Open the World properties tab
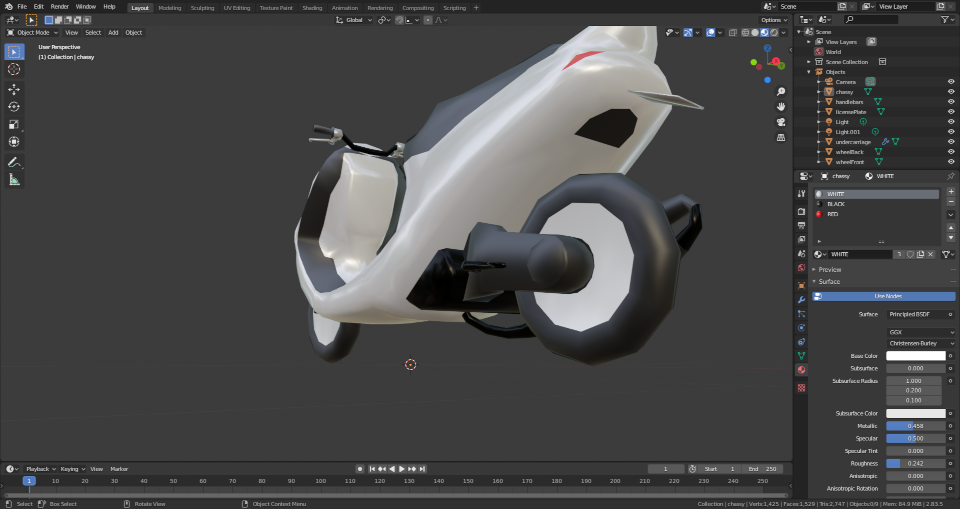 [801, 268]
